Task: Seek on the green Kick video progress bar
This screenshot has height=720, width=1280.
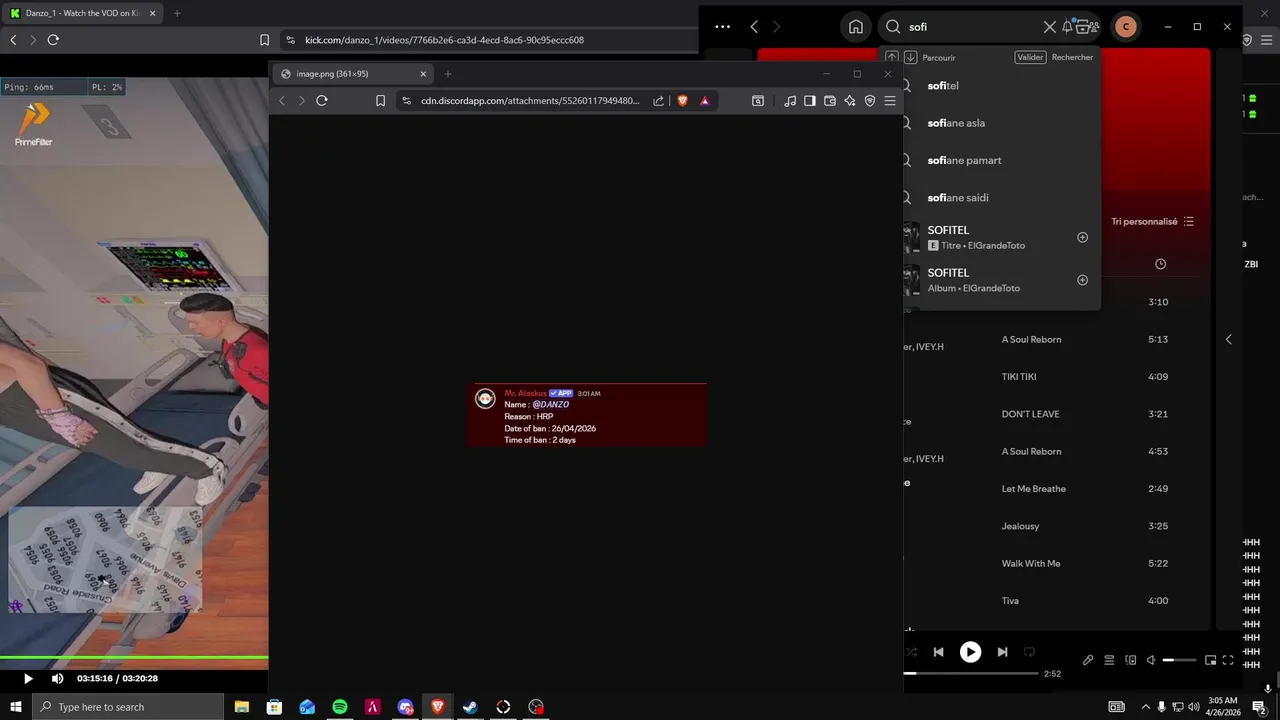Action: click(134, 658)
